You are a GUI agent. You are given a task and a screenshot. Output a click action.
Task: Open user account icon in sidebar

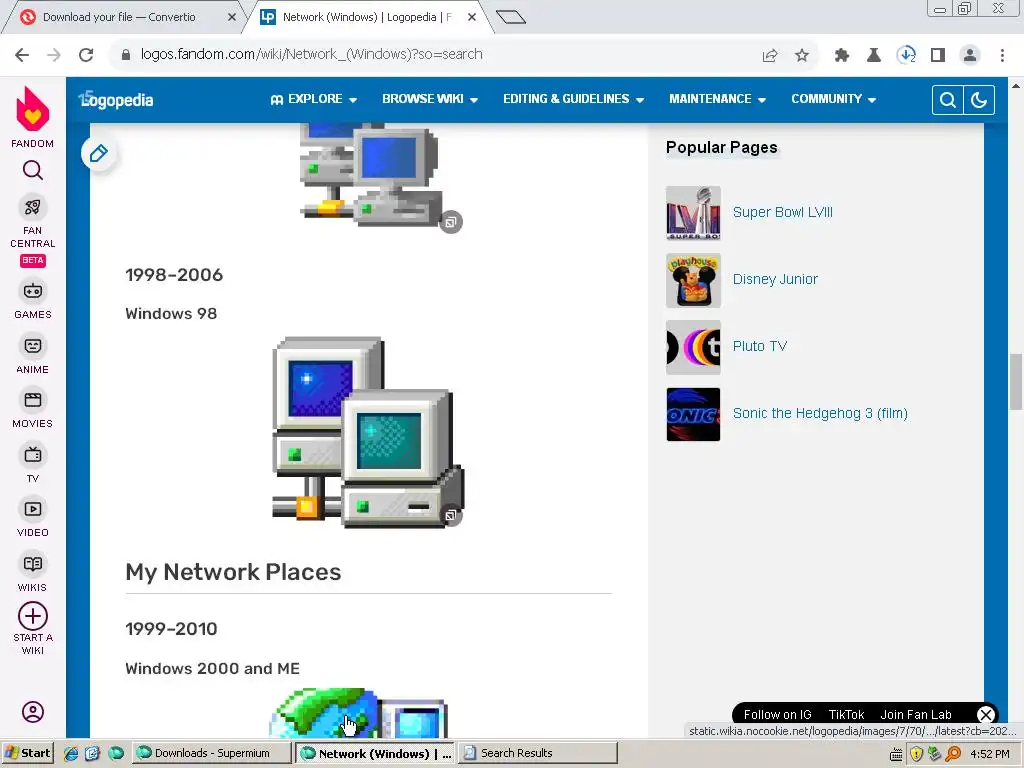(33, 712)
